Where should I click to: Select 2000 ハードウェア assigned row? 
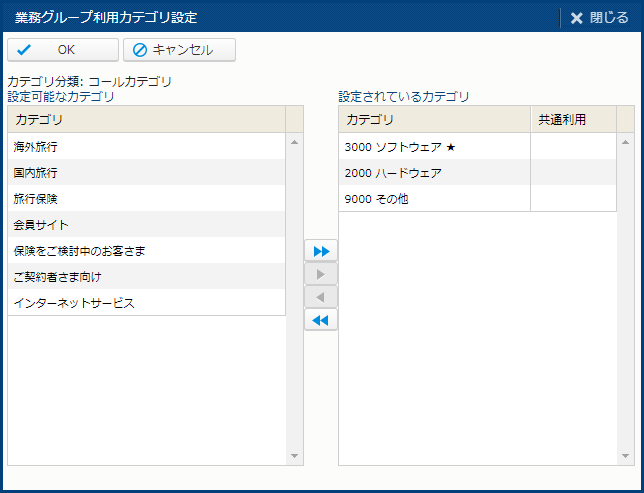[x=434, y=172]
